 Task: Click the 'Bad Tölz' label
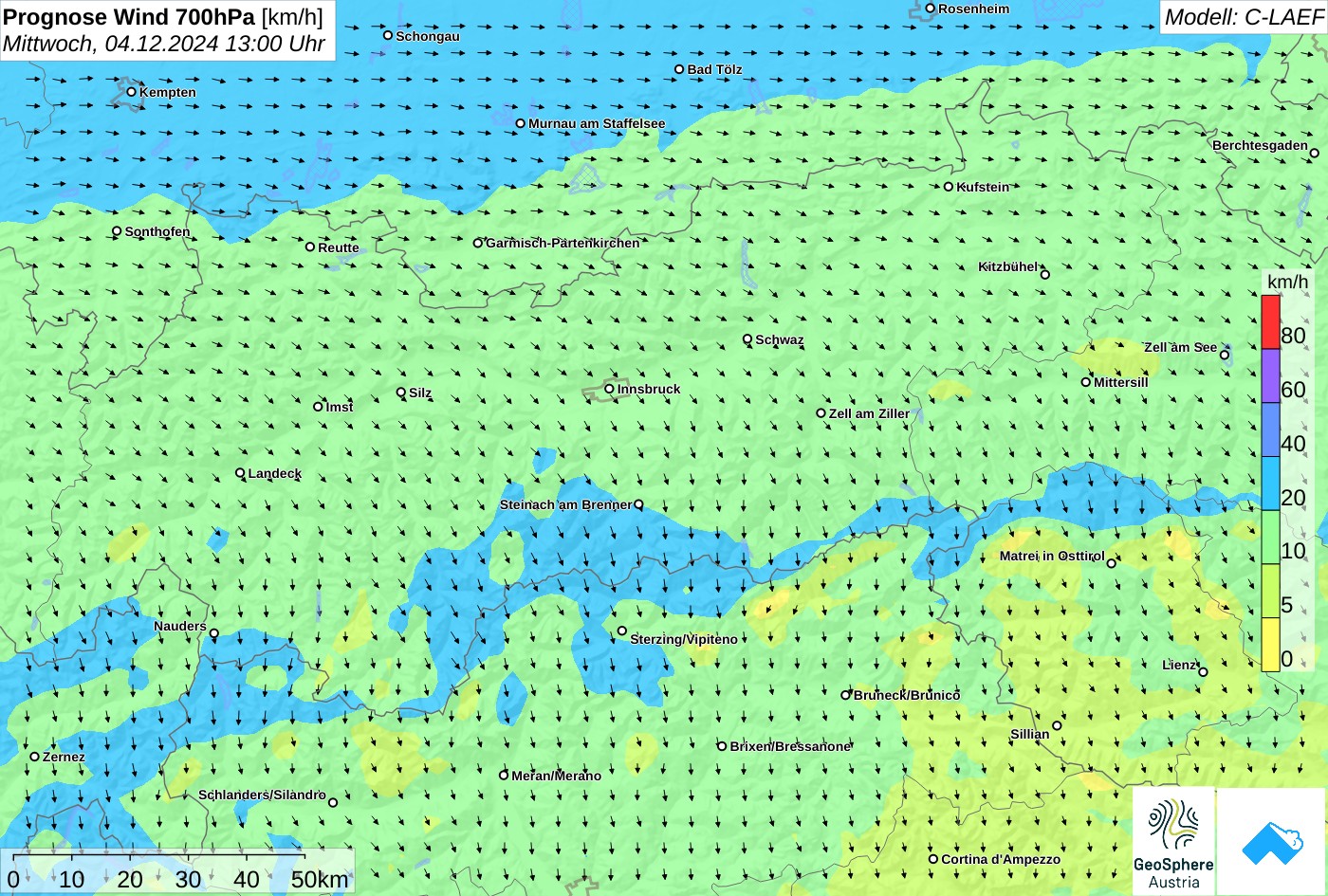coord(715,69)
